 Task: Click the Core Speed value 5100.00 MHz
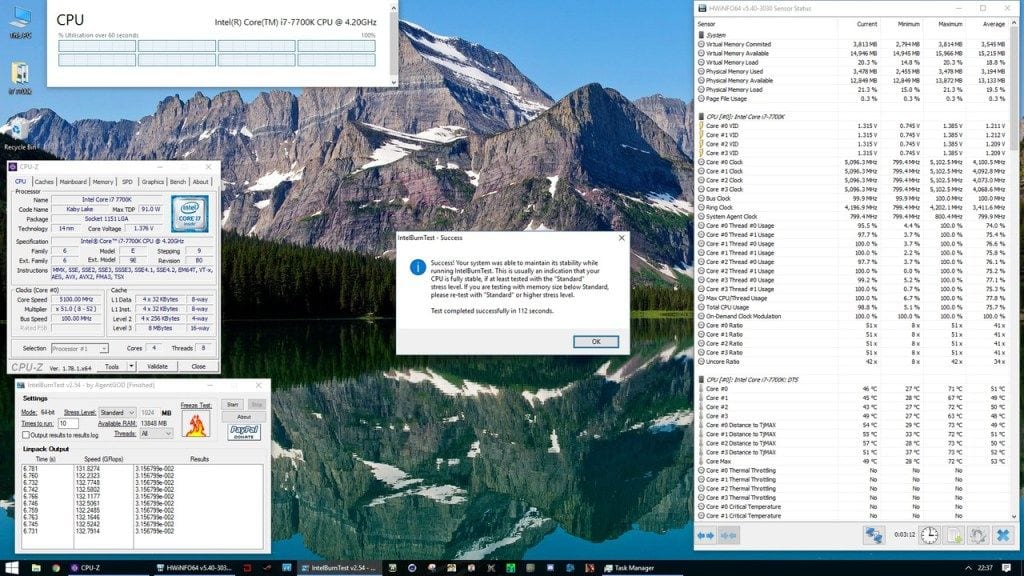(76, 300)
